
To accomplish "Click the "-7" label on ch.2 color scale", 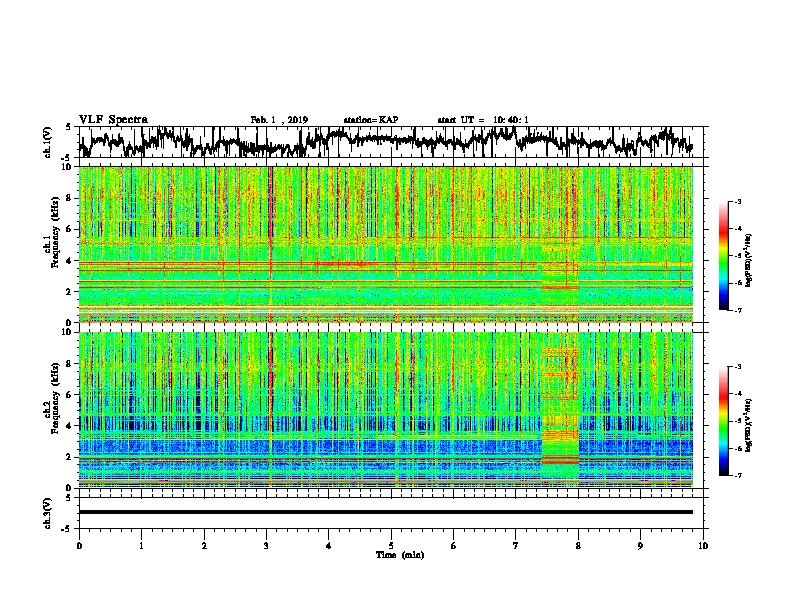I will click(737, 475).
